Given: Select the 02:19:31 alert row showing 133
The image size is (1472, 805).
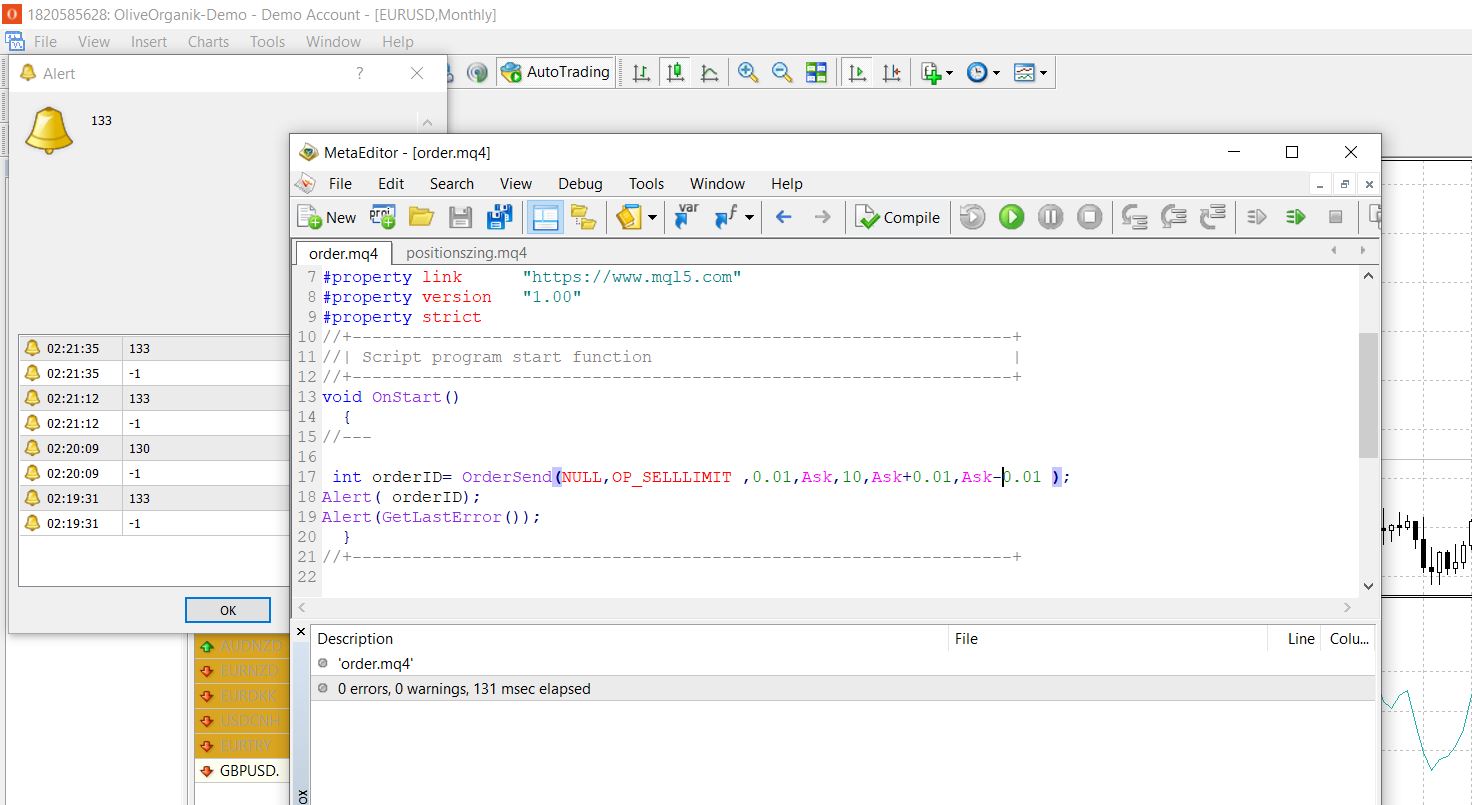Looking at the screenshot, I should point(154,498).
